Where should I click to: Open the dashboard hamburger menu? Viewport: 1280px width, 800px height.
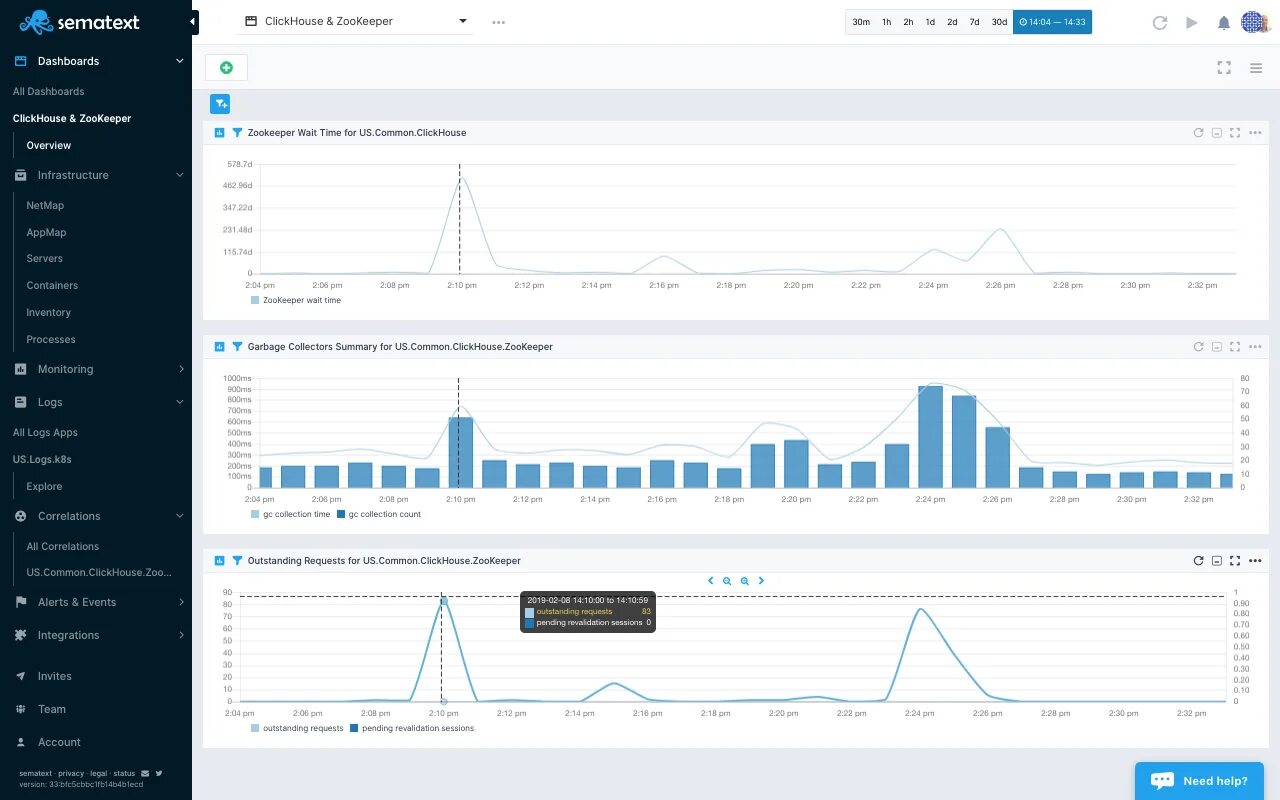click(1256, 68)
